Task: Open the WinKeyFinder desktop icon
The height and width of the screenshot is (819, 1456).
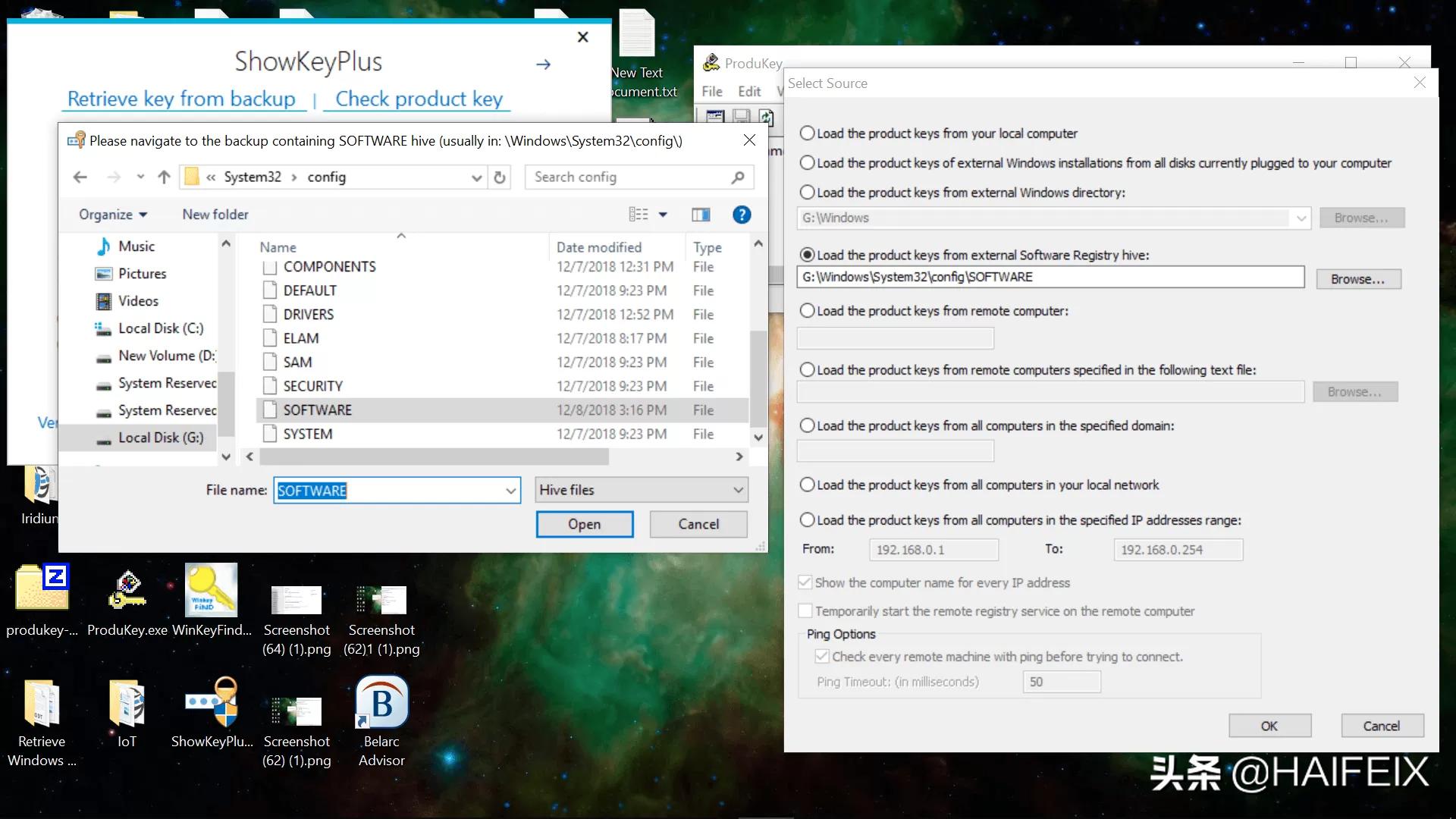Action: point(212,591)
